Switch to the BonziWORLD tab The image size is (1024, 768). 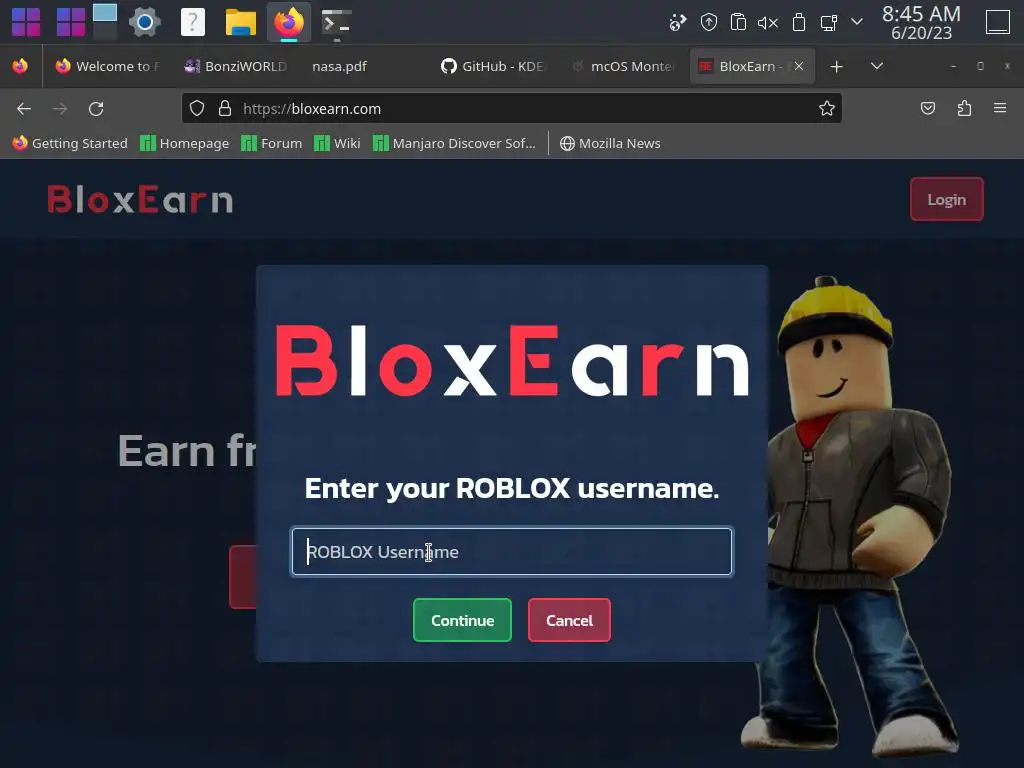(236, 66)
